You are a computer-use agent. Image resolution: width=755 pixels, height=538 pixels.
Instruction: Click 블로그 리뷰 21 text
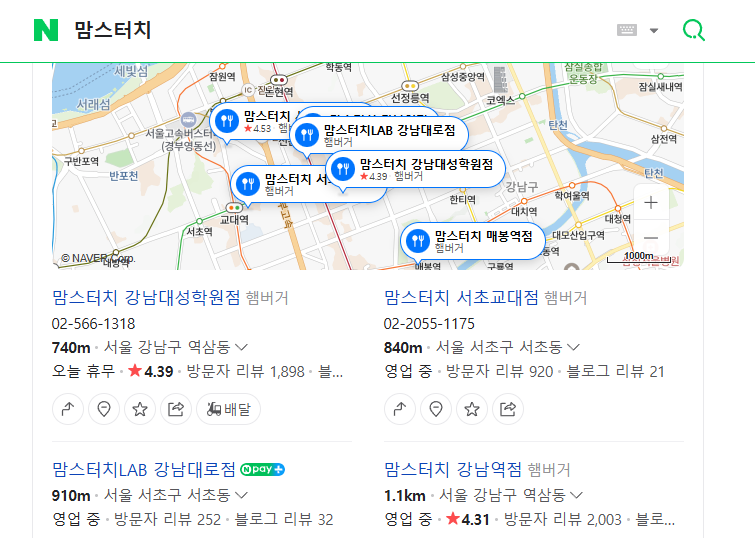point(615,372)
